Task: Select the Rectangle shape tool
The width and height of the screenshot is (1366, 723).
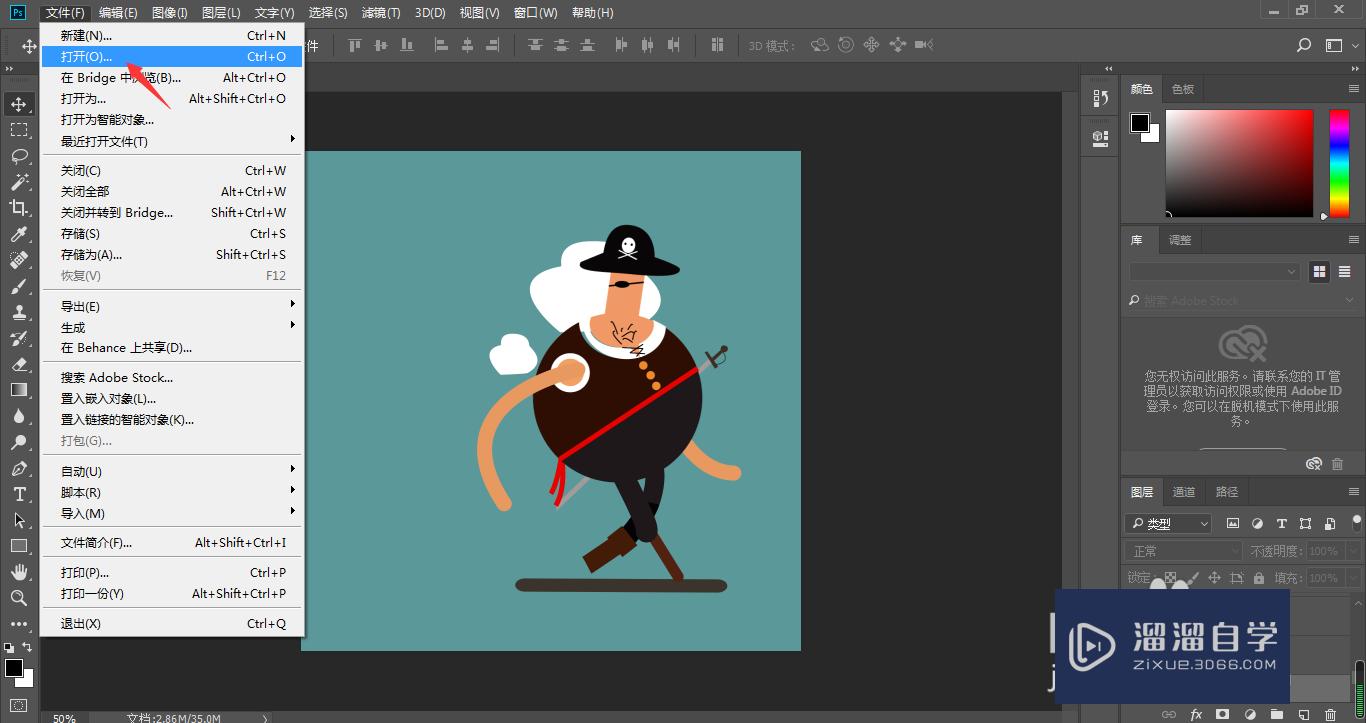Action: [x=19, y=546]
